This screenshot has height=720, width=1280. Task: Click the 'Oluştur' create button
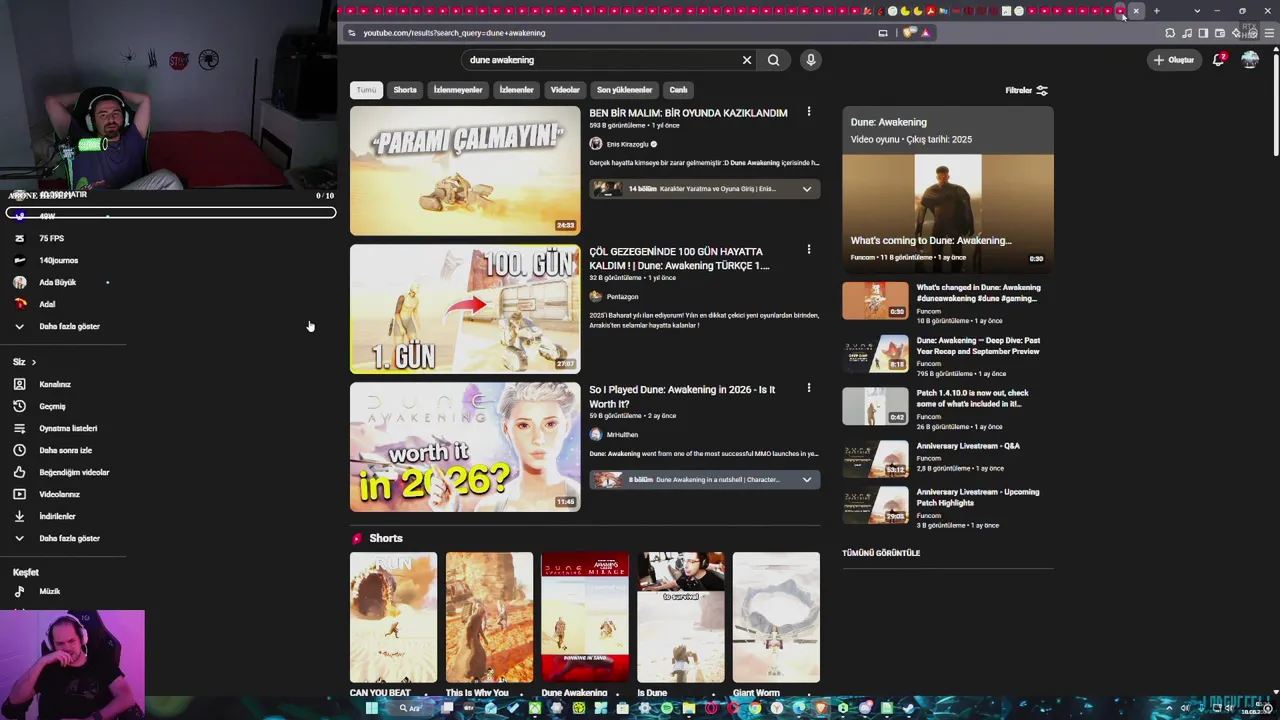pyautogui.click(x=1174, y=60)
